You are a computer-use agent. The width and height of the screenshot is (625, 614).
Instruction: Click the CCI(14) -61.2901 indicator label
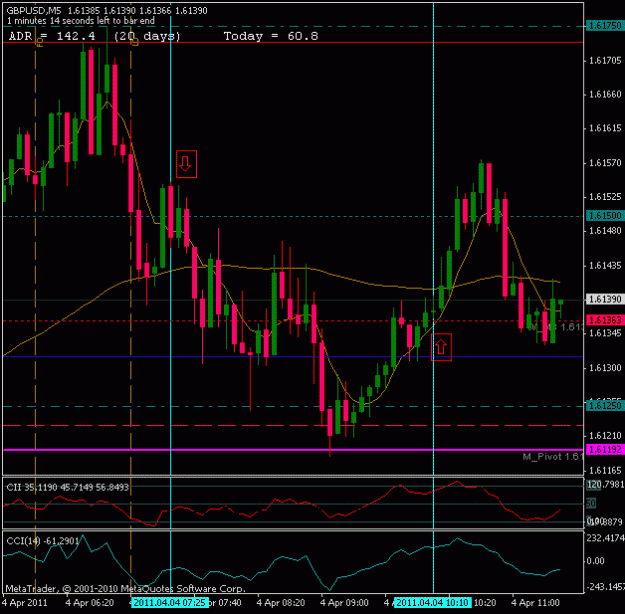coord(43,541)
